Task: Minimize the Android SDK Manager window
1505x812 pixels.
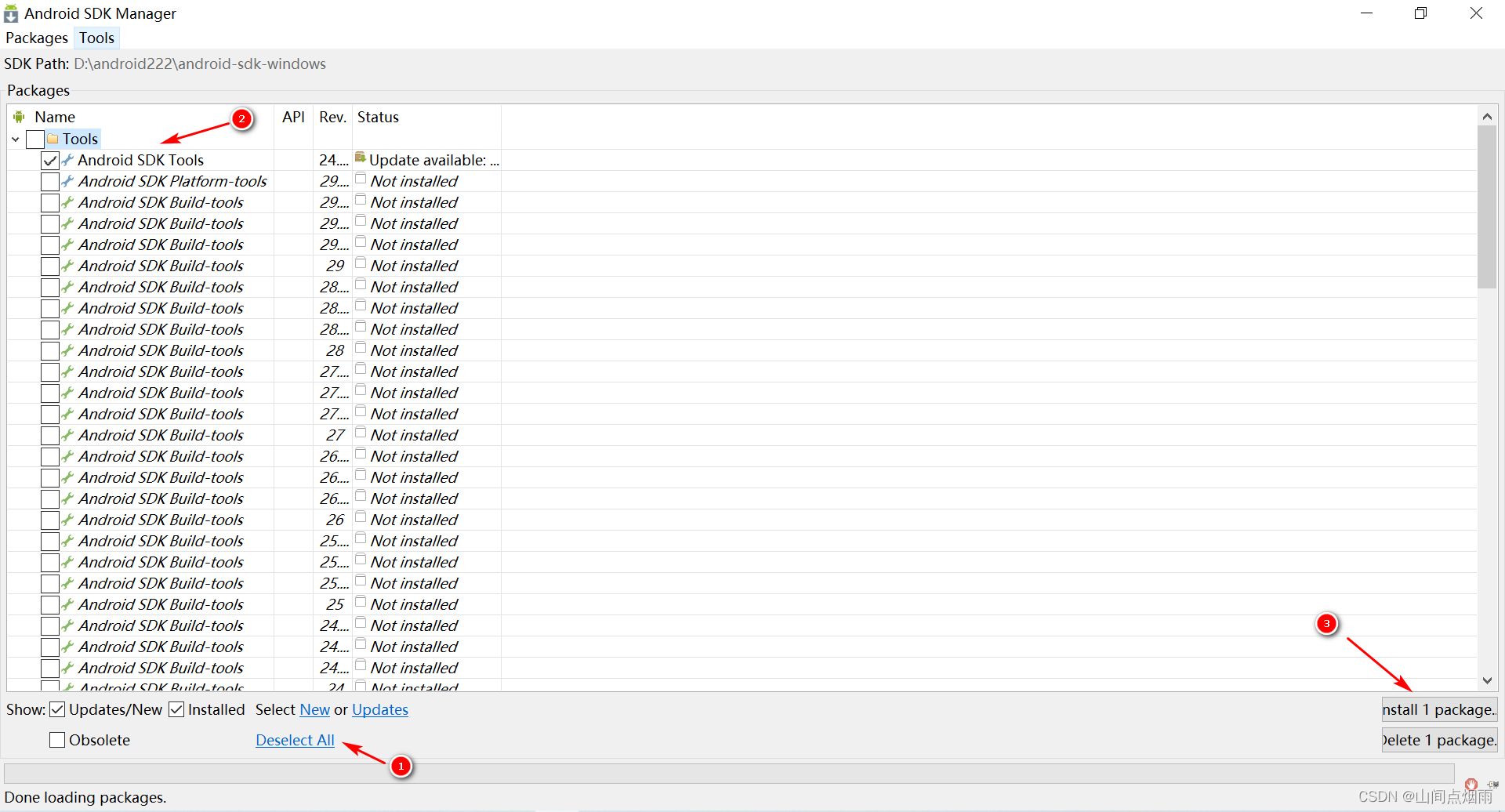Action: [1366, 13]
